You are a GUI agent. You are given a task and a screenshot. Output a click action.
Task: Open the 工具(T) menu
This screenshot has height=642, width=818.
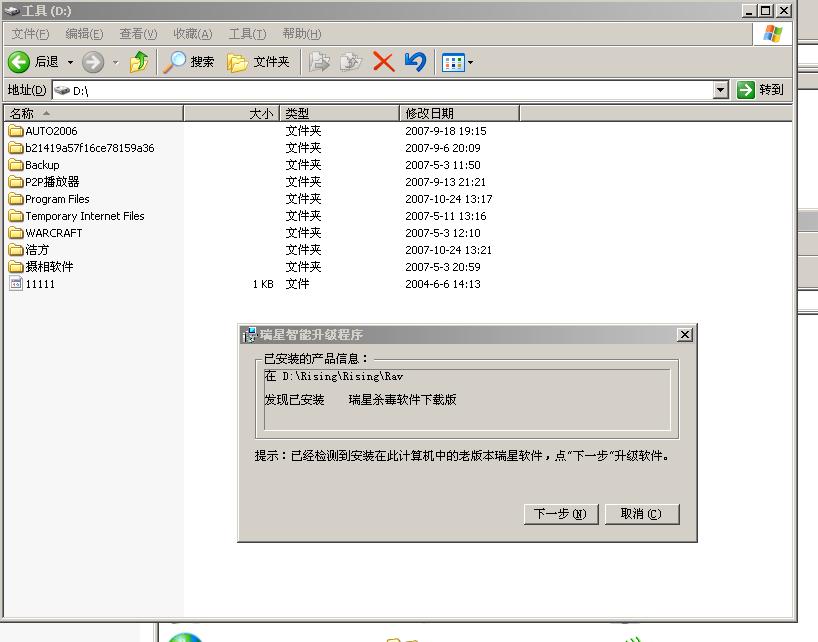247,34
